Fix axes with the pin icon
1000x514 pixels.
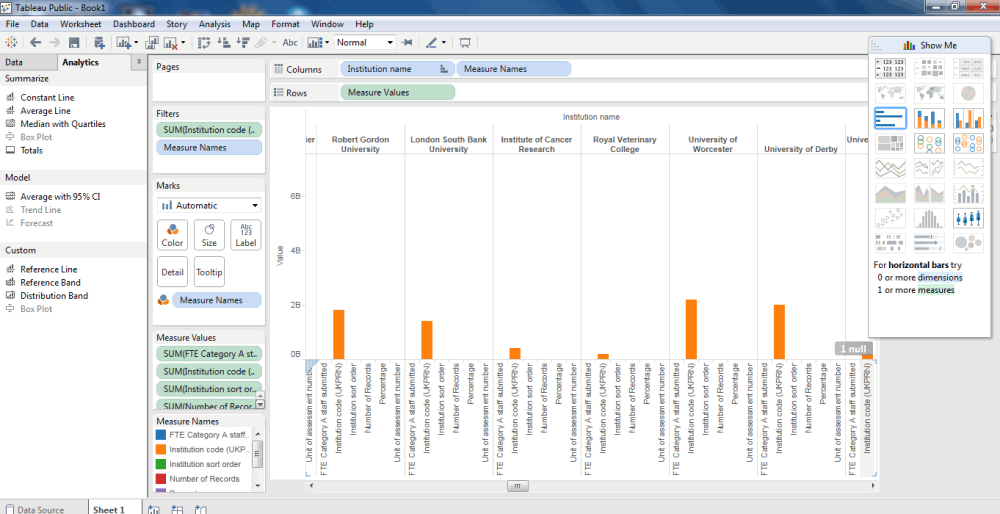click(407, 43)
